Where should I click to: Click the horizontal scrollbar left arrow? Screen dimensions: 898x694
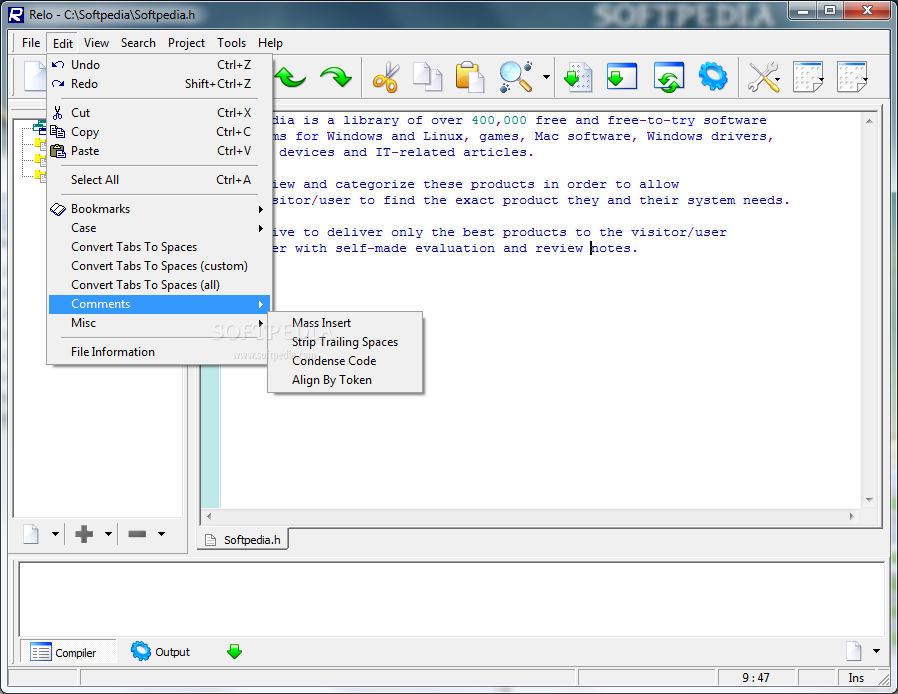209,516
